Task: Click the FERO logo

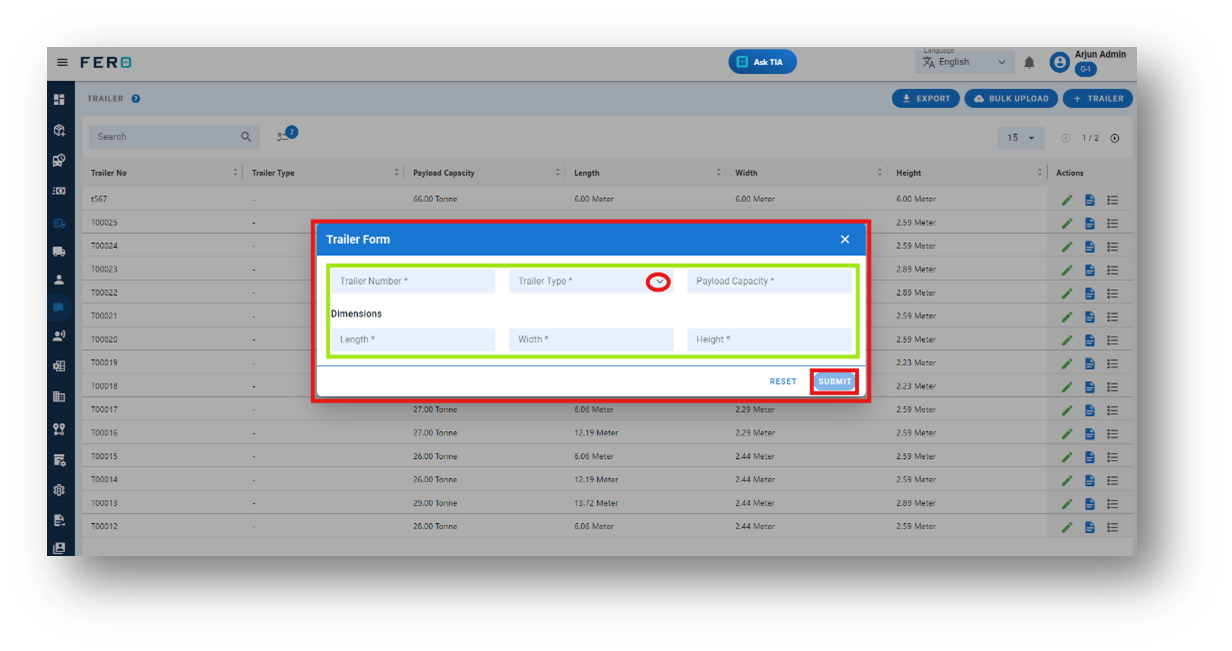Action: coord(106,62)
